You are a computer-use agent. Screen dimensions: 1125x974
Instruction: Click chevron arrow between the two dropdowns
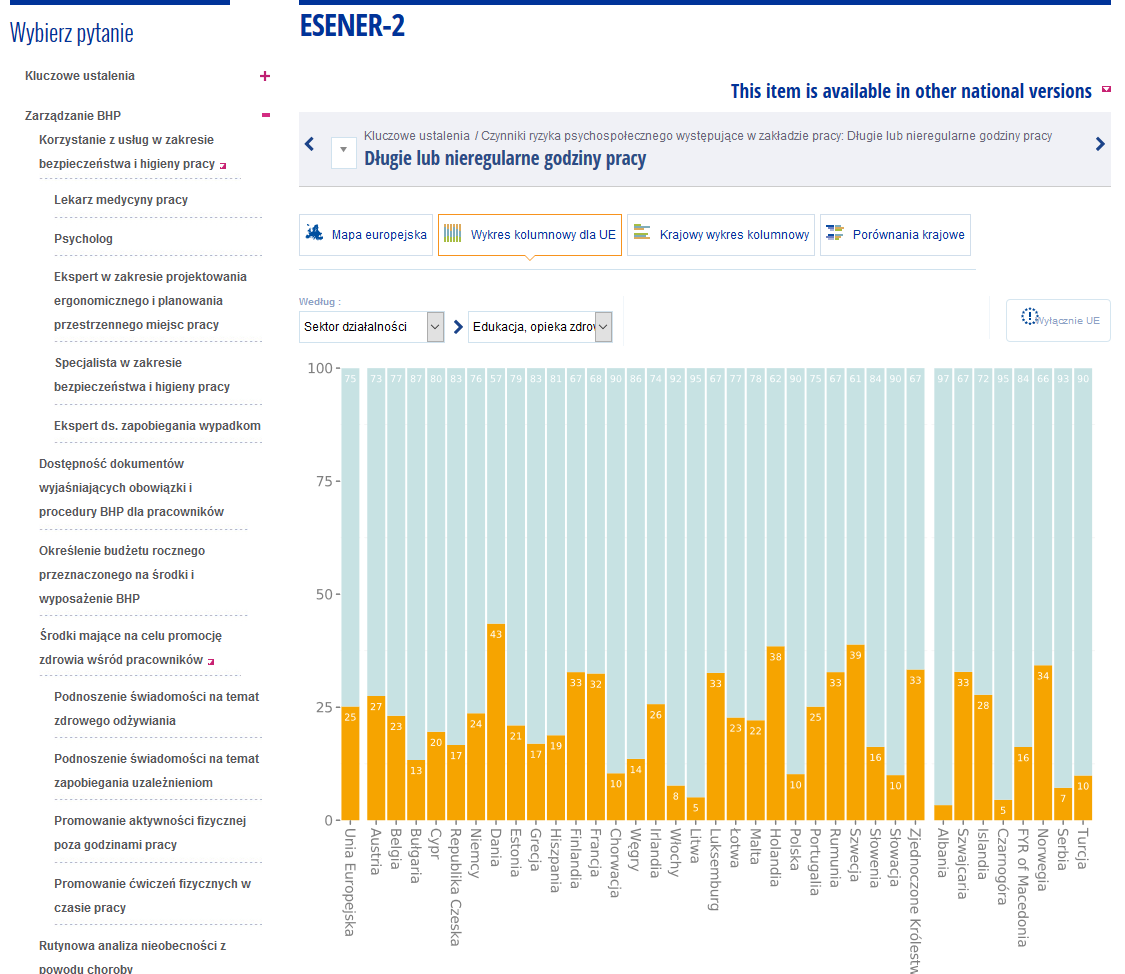458,327
